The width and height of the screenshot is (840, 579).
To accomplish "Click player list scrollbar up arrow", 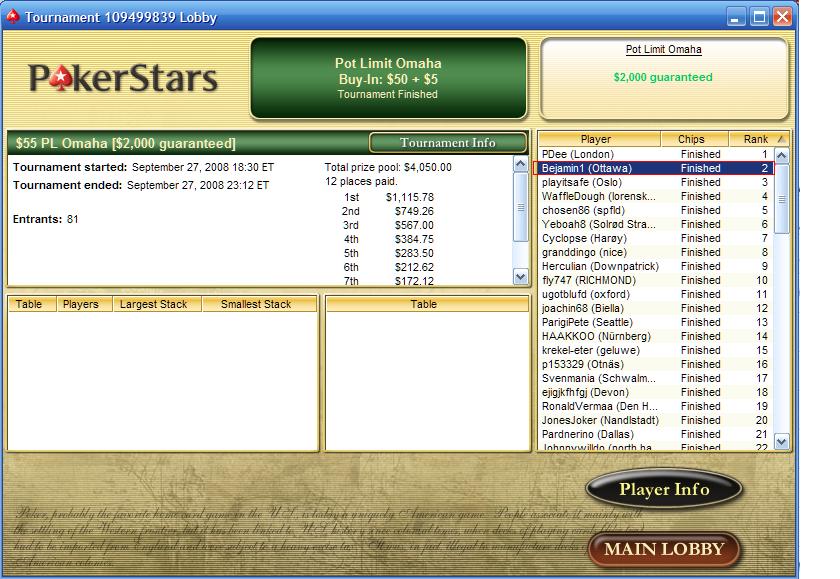I will pos(782,156).
